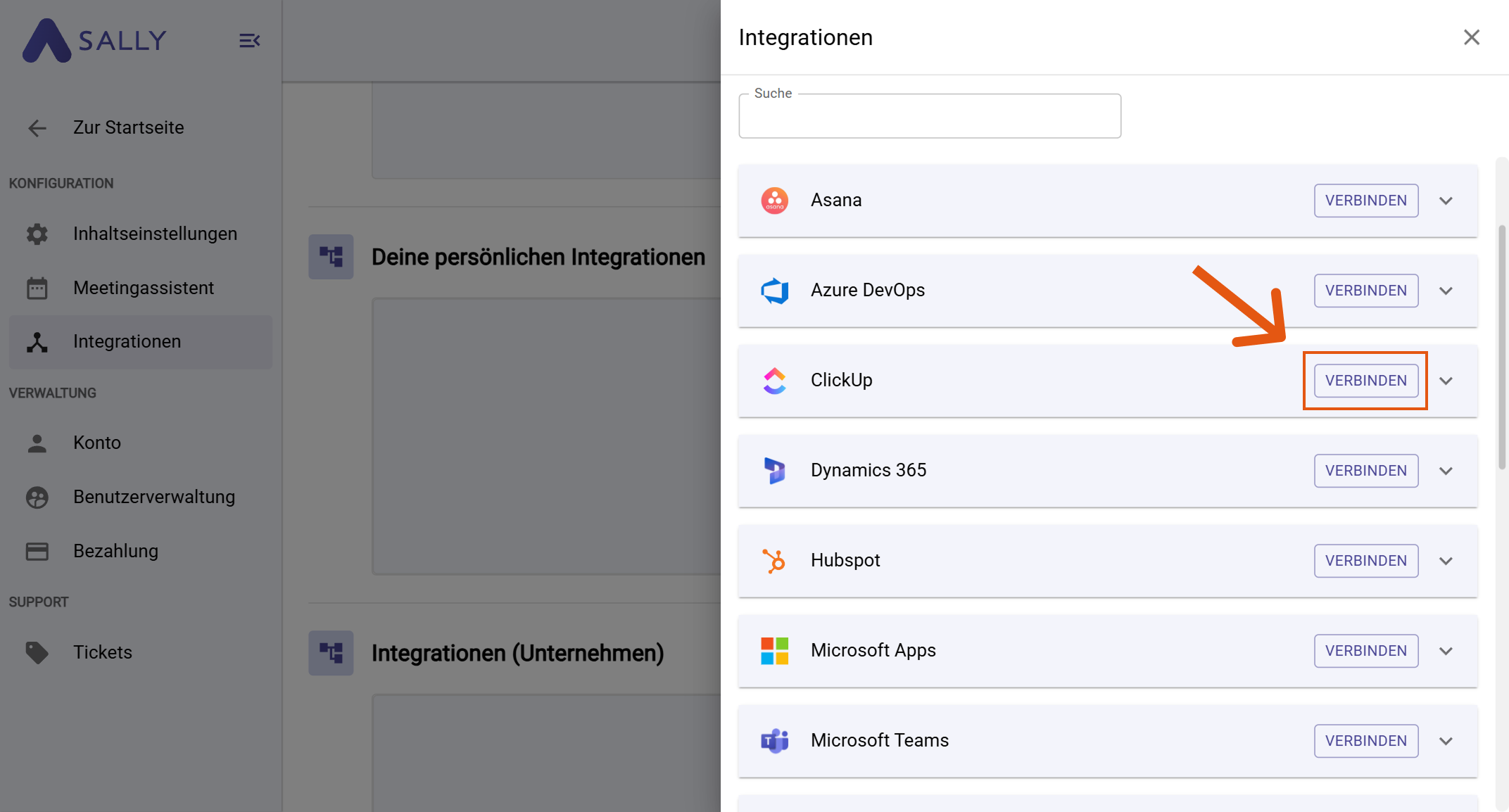
Task: Click the VERWALTUNG section label
Action: coord(53,393)
